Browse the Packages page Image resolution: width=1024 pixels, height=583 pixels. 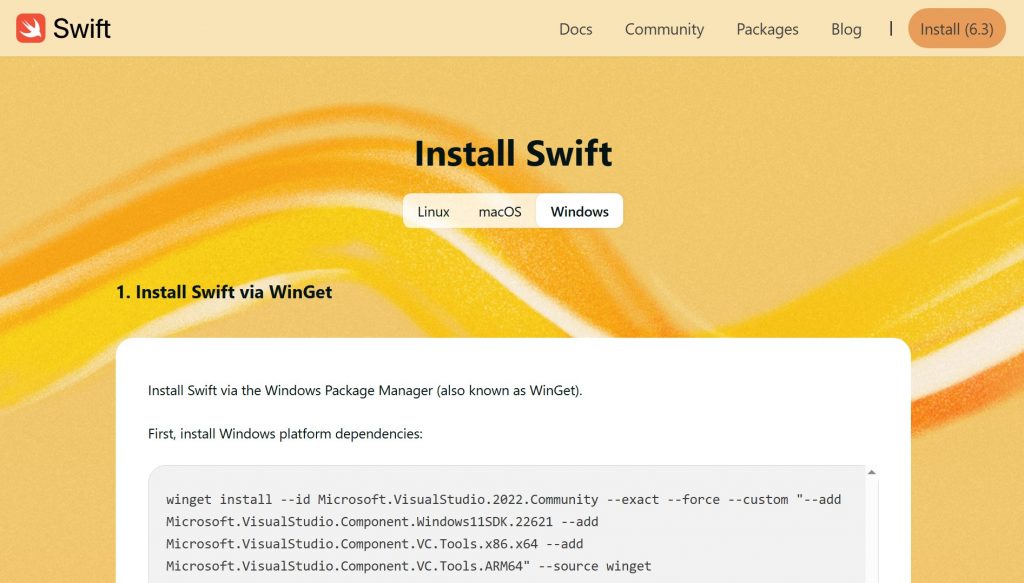point(767,29)
